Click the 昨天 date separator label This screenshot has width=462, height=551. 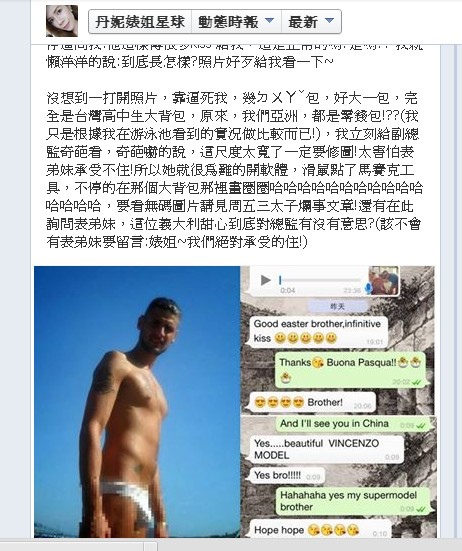click(337, 307)
